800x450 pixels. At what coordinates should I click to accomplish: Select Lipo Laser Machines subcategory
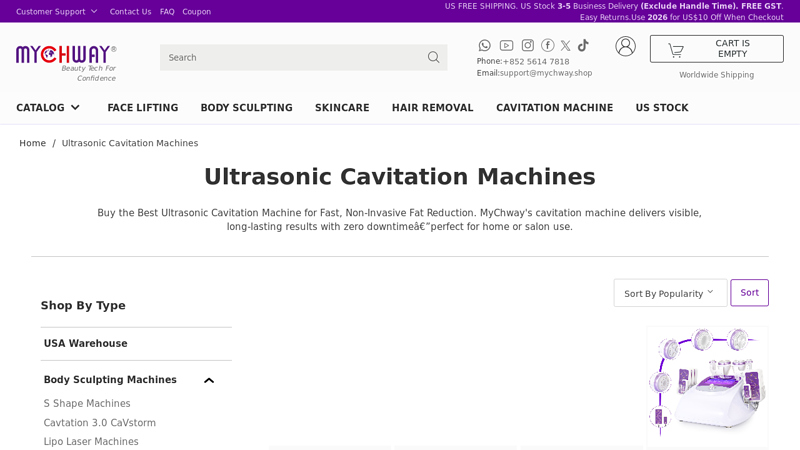pos(91,441)
